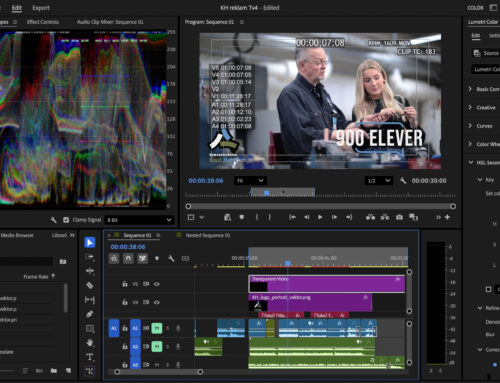Screen dimensions: 500x383
Task: Open the 8 Bit scope depth dropdown
Action: [x=139, y=220]
